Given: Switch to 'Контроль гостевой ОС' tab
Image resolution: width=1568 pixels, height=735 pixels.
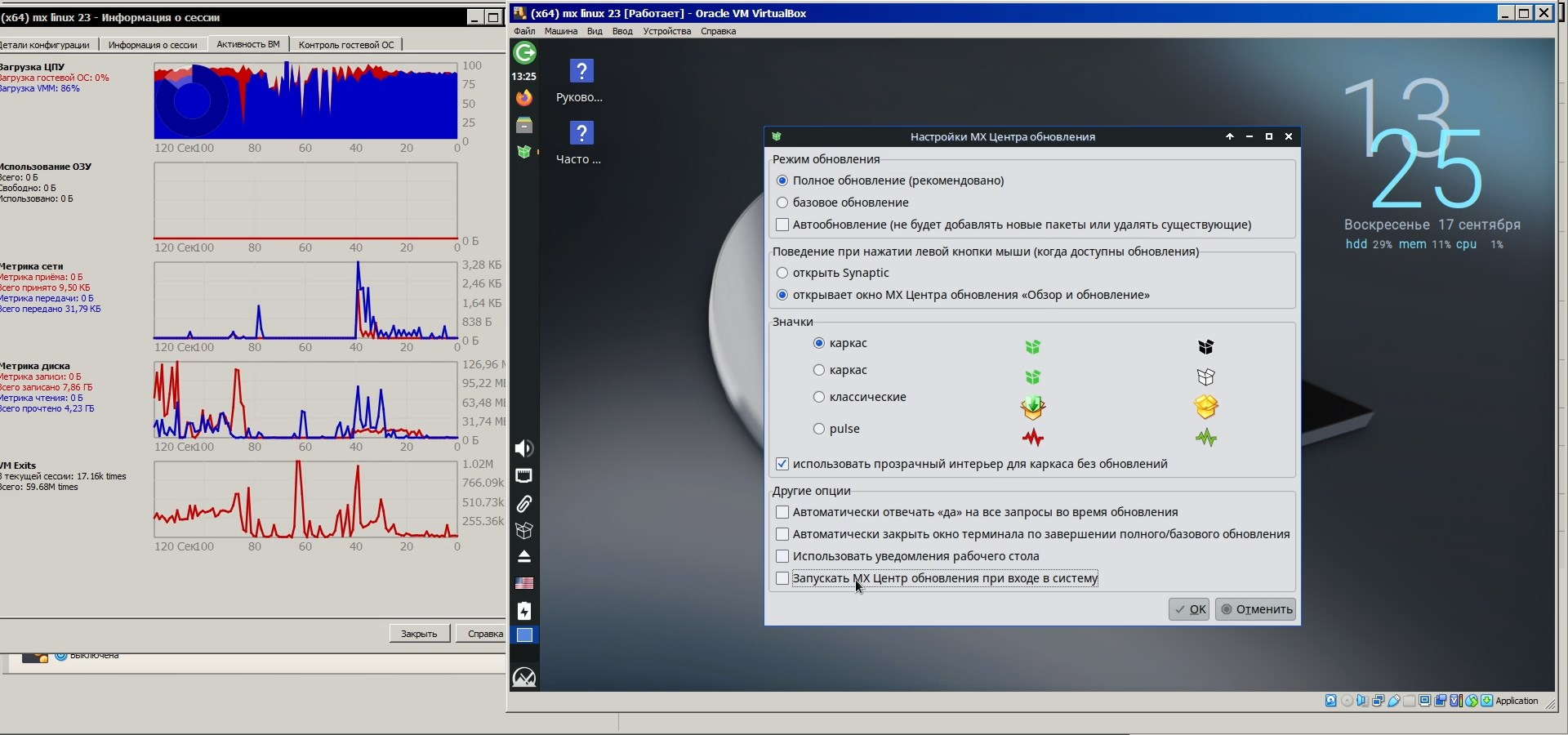Looking at the screenshot, I should tap(345, 45).
